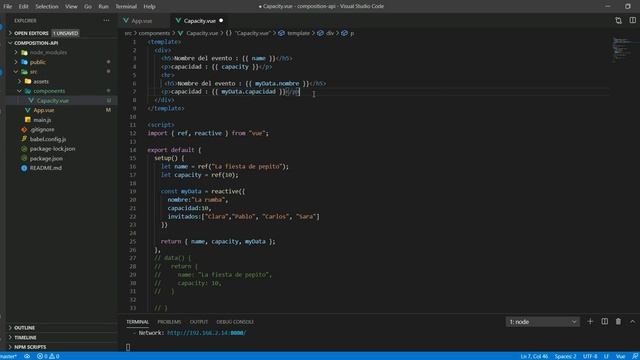Open the Edit menu
This screenshot has width=640, height=360.
coord(23,7)
